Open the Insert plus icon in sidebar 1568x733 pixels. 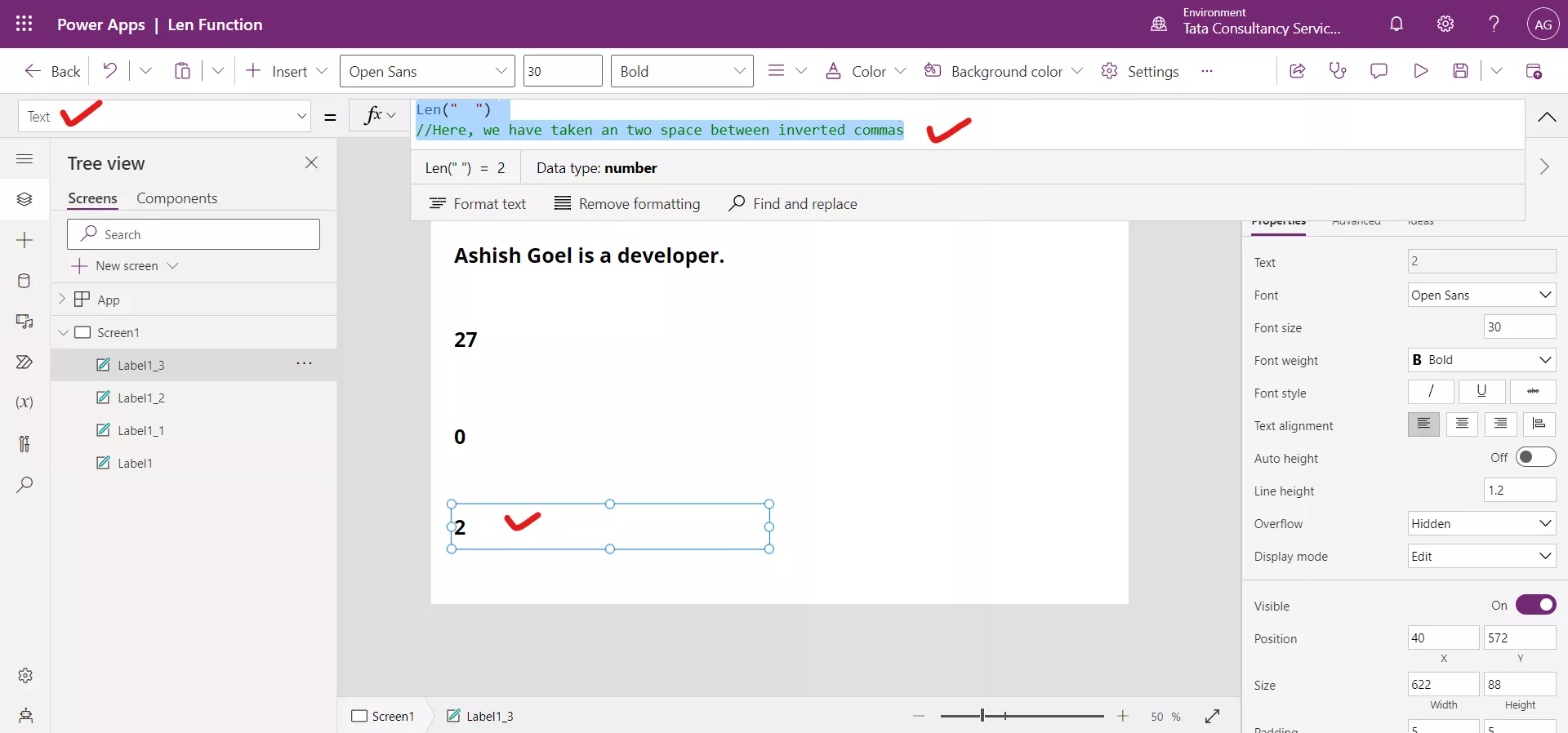[x=24, y=240]
